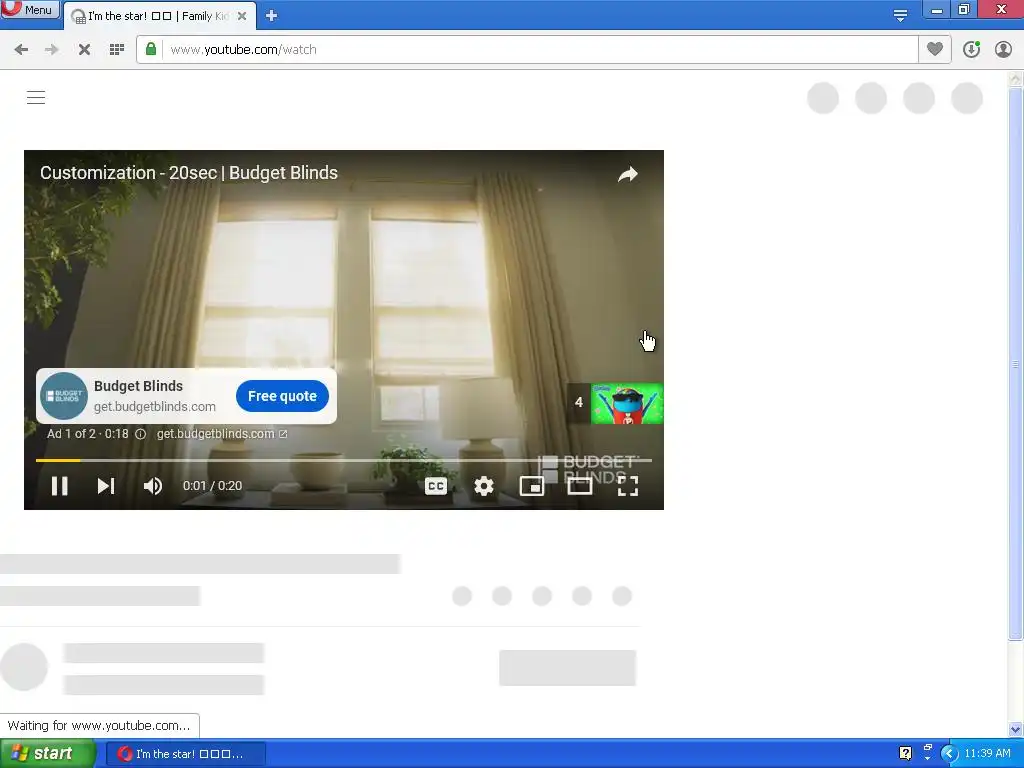1024x768 pixels.
Task: Open the video settings gear
Action: [483, 486]
